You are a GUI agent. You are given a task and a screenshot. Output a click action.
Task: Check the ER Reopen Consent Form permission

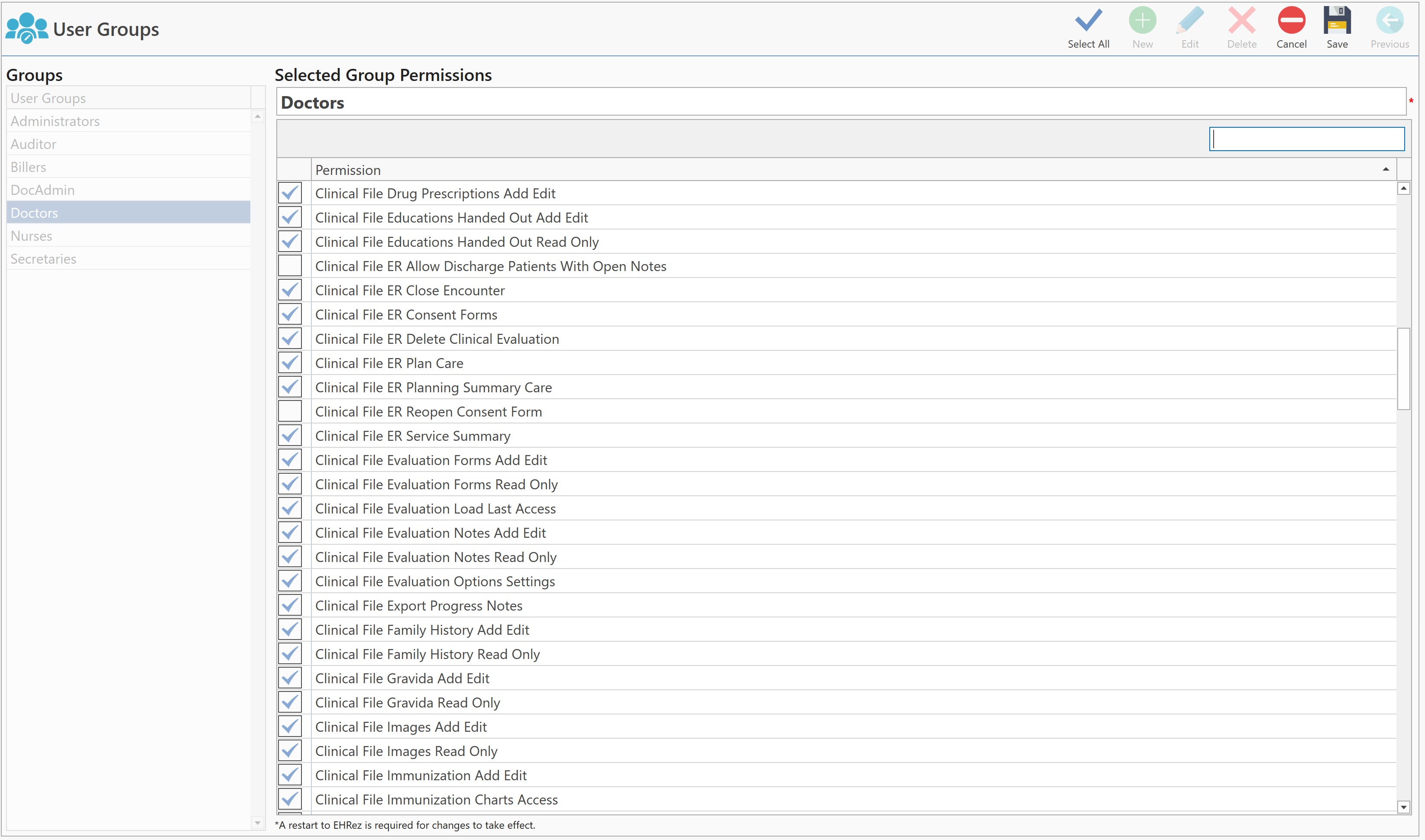[290, 411]
